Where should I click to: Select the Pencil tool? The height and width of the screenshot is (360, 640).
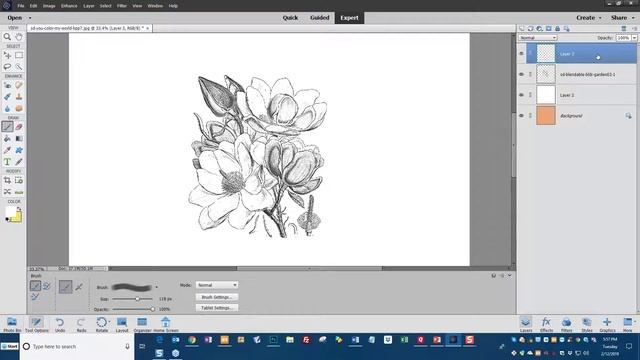pos(19,162)
